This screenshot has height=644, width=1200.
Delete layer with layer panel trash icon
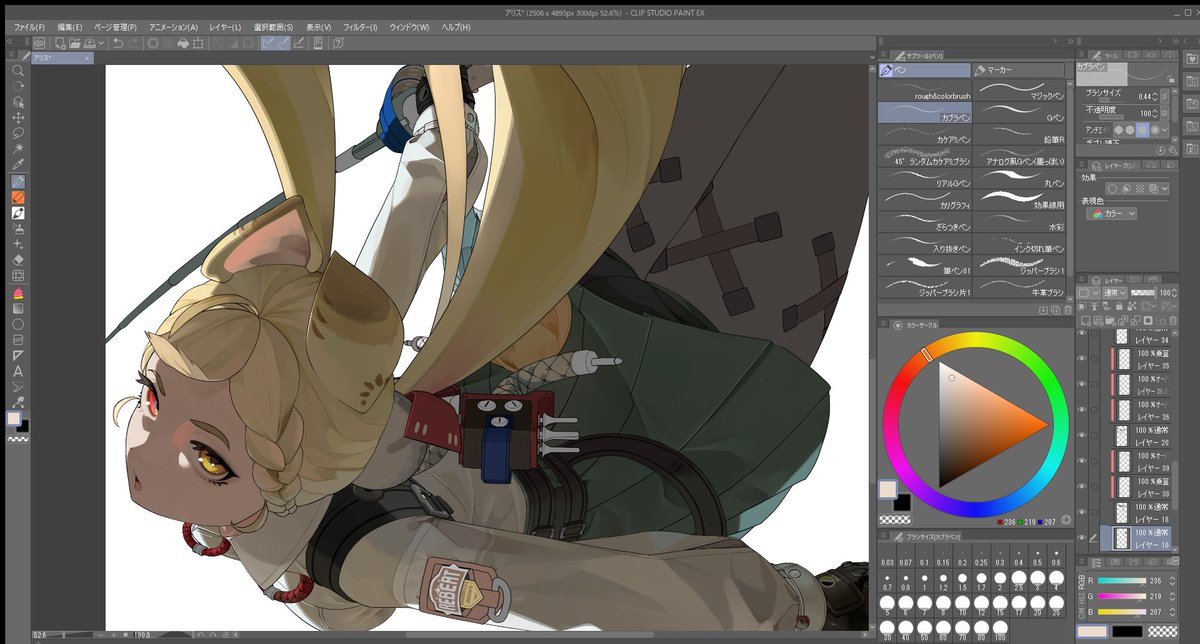point(1173,319)
